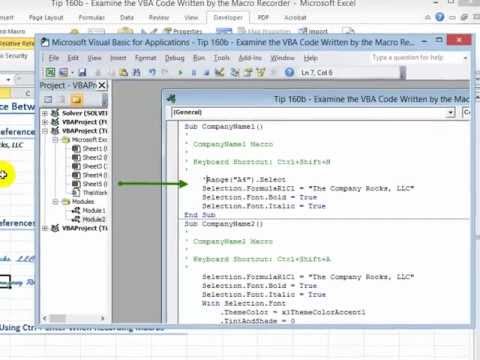This screenshot has width=480, height=360.
Task: Click the Break (pause) toolbar icon
Action: [194, 72]
